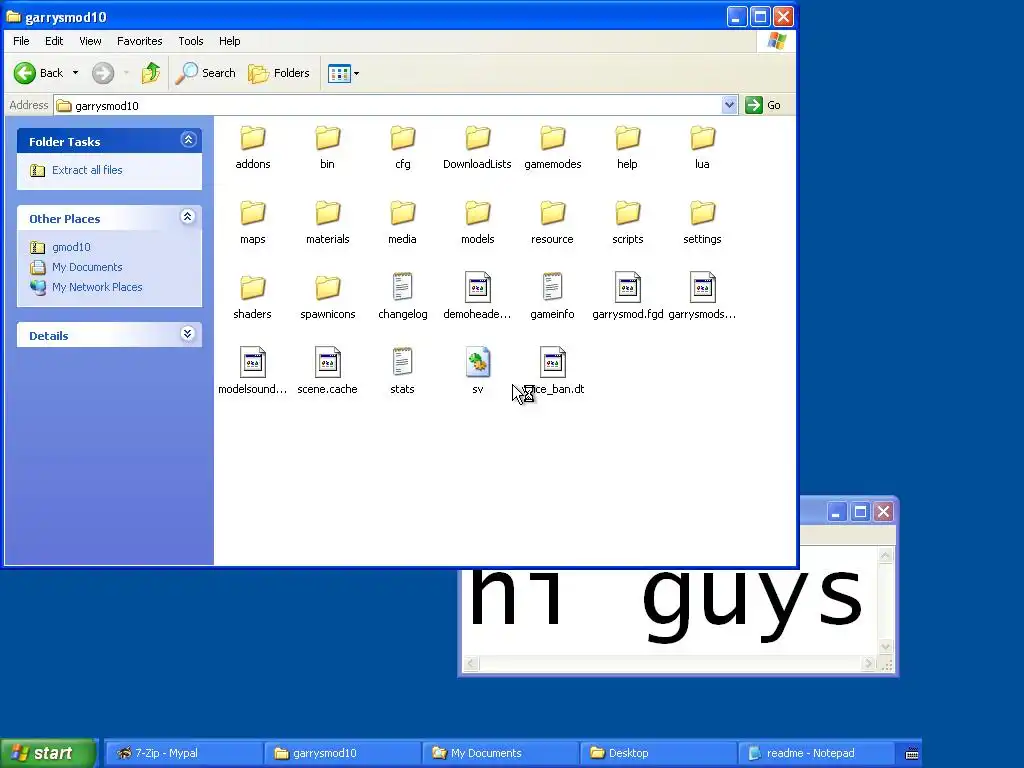Select the help folder

point(627,148)
